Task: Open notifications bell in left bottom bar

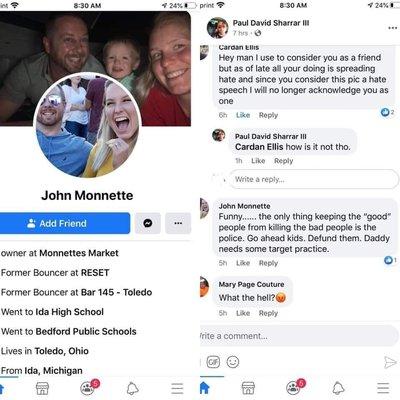Action: pyautogui.click(x=132, y=388)
